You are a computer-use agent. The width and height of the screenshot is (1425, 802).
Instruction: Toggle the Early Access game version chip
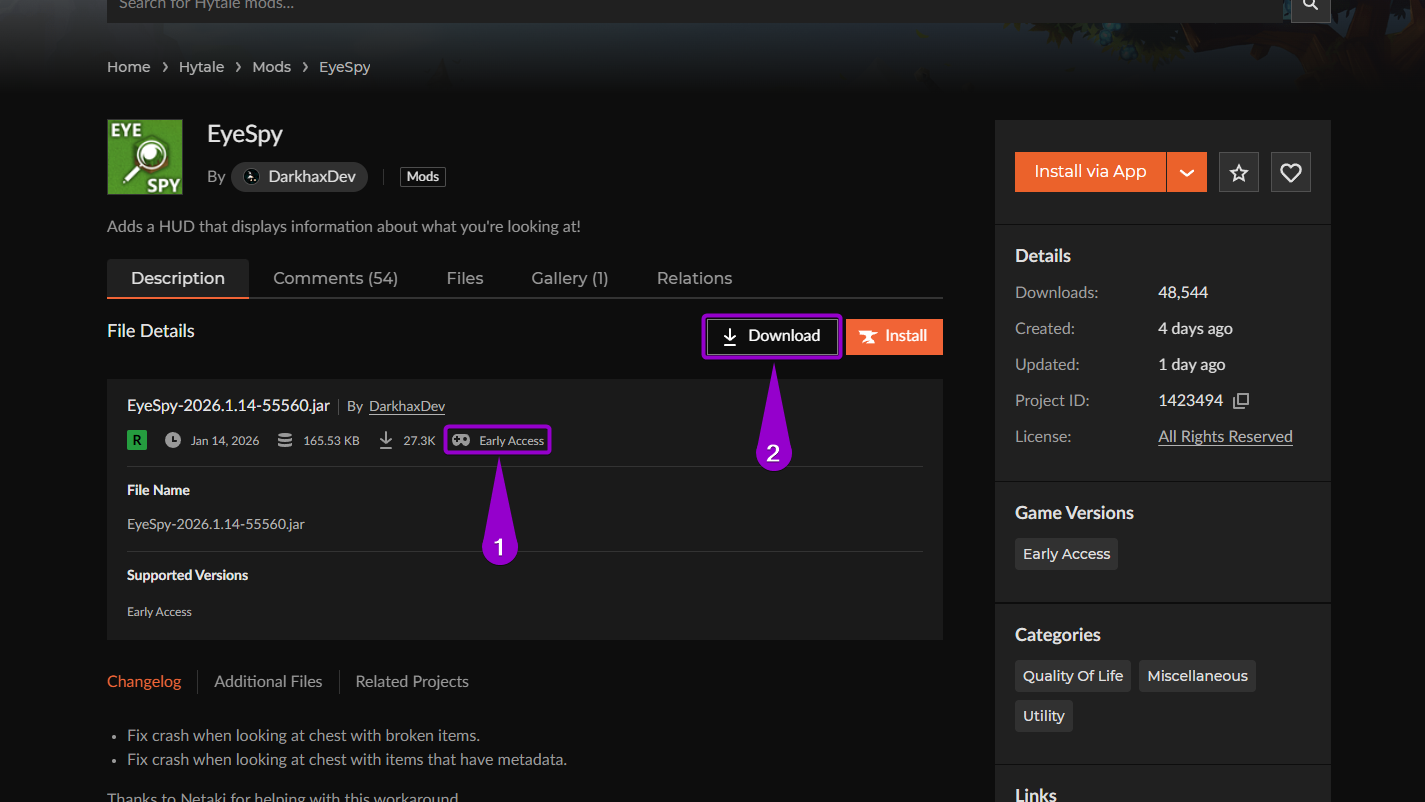(x=1066, y=553)
